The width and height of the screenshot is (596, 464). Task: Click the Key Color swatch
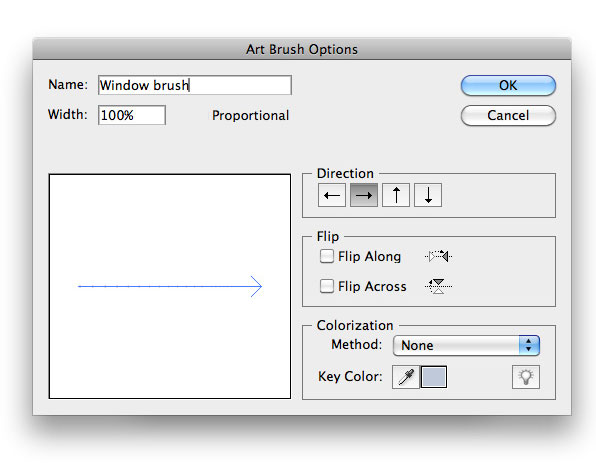click(434, 377)
